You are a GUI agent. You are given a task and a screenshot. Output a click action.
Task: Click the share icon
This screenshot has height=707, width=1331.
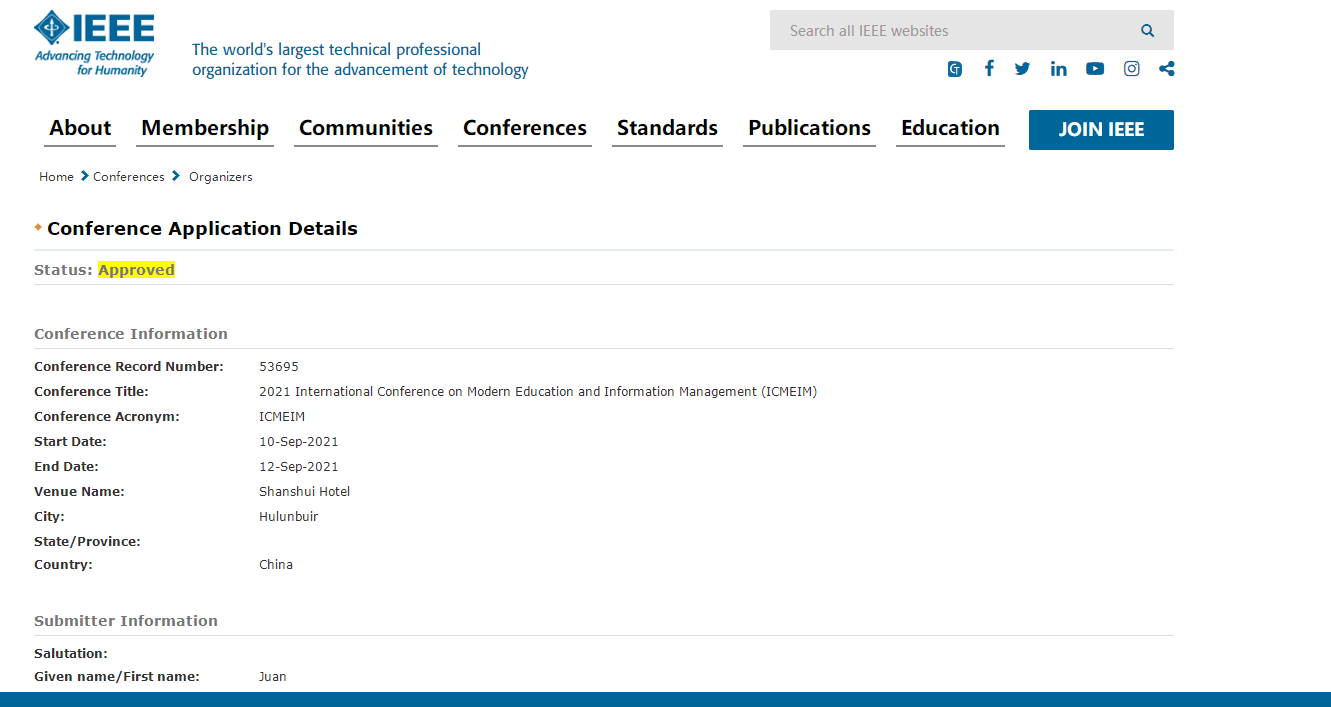[x=1166, y=69]
